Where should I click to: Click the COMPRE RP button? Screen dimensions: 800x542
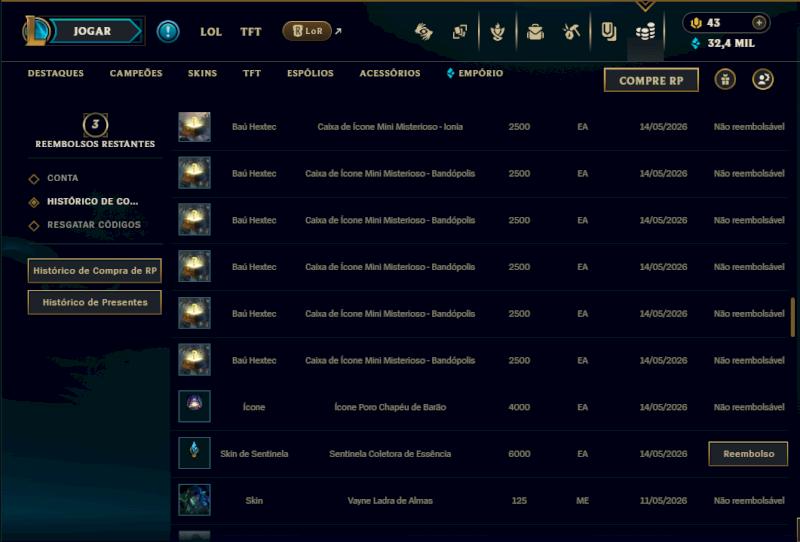pos(651,80)
